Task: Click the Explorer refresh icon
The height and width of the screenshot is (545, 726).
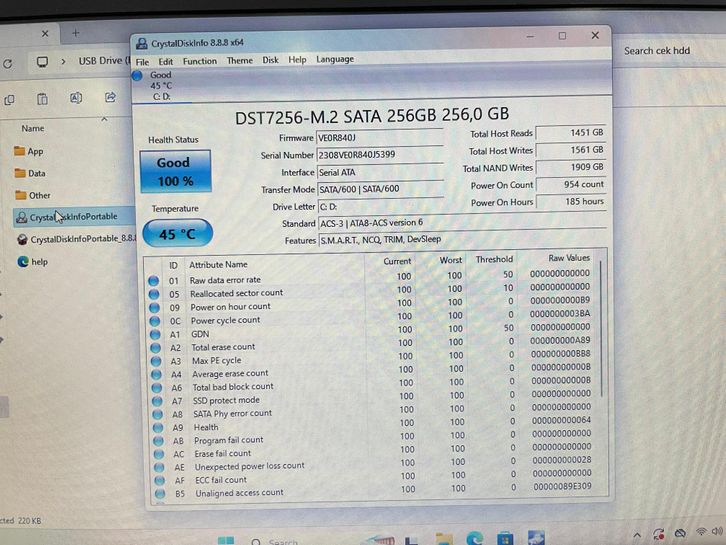Action: pyautogui.click(x=8, y=64)
